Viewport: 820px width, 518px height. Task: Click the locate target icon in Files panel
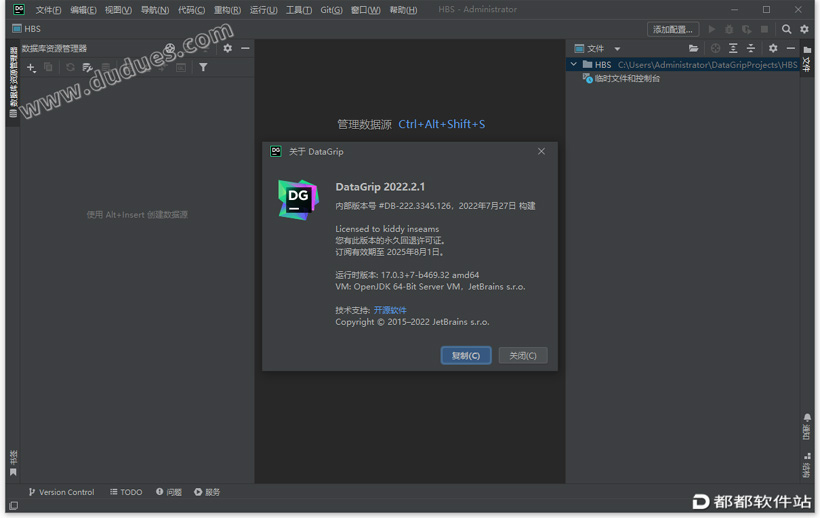pos(715,49)
